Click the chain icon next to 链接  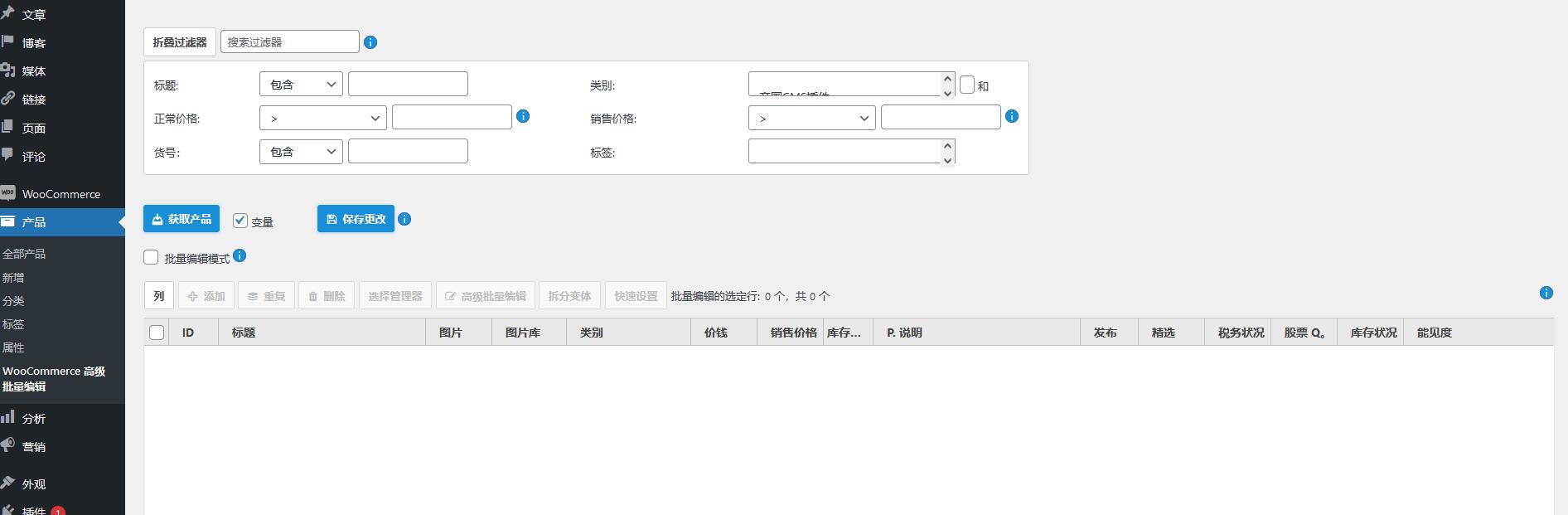click(x=7, y=99)
